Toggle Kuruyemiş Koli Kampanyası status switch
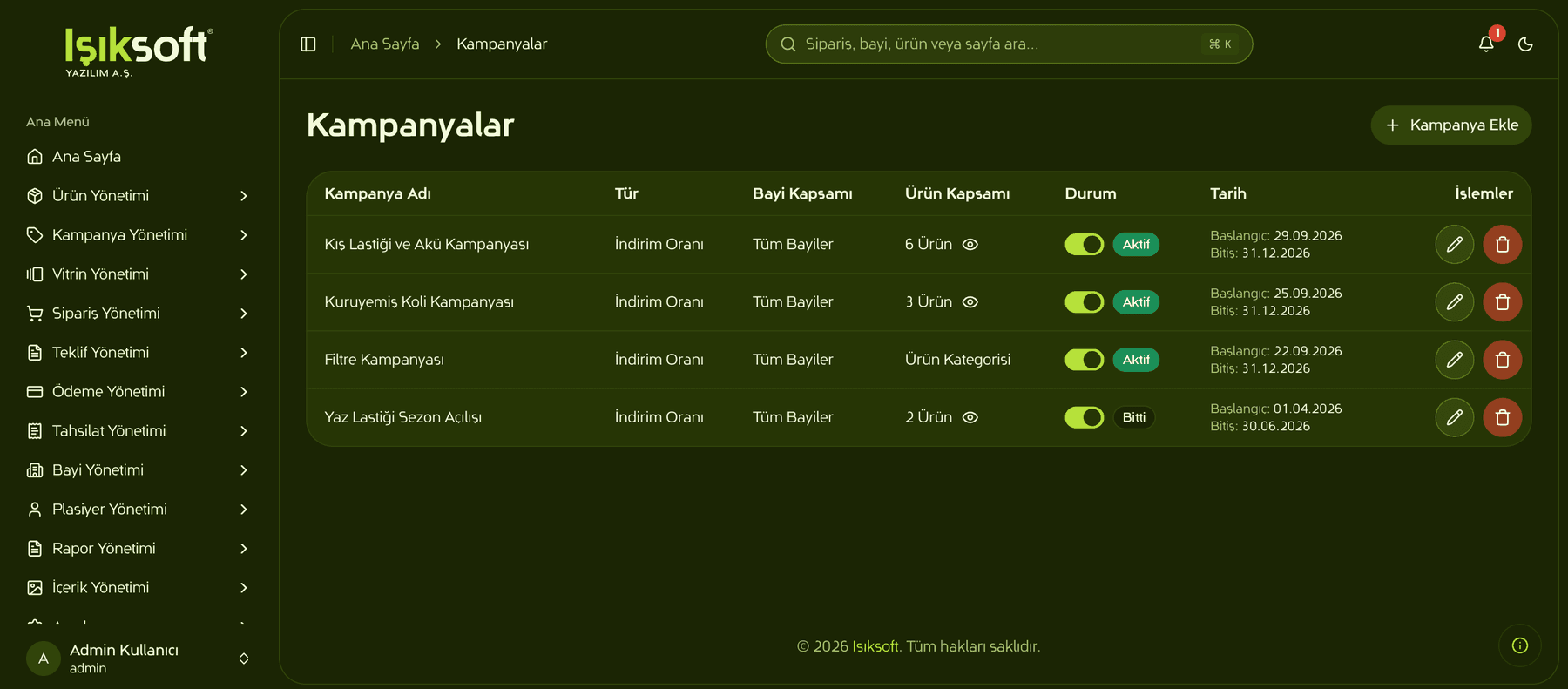The image size is (1568, 689). coord(1085,302)
